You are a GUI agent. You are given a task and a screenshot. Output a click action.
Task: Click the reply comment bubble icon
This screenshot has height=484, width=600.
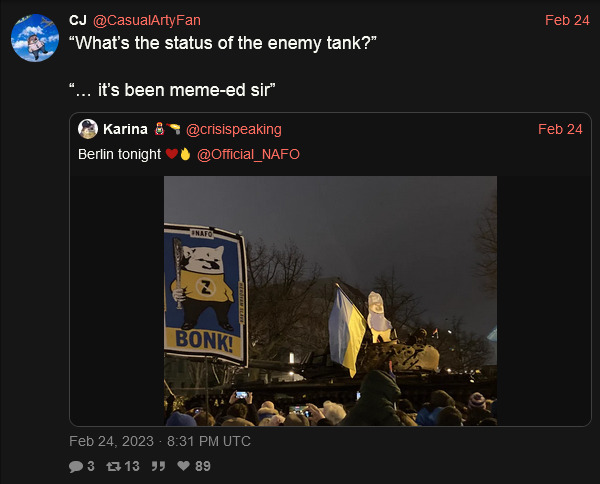pos(76,466)
